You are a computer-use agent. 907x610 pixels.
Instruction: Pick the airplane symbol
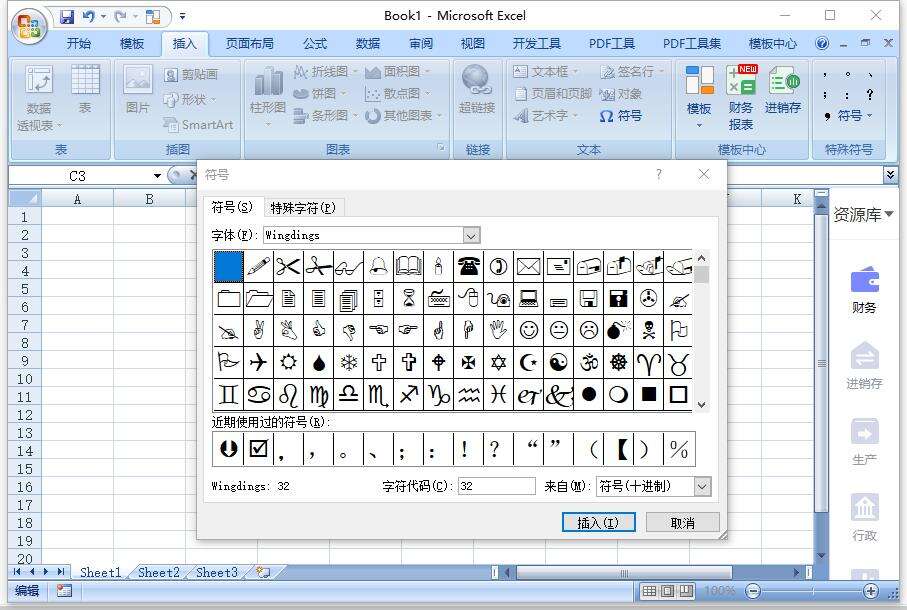(x=258, y=363)
